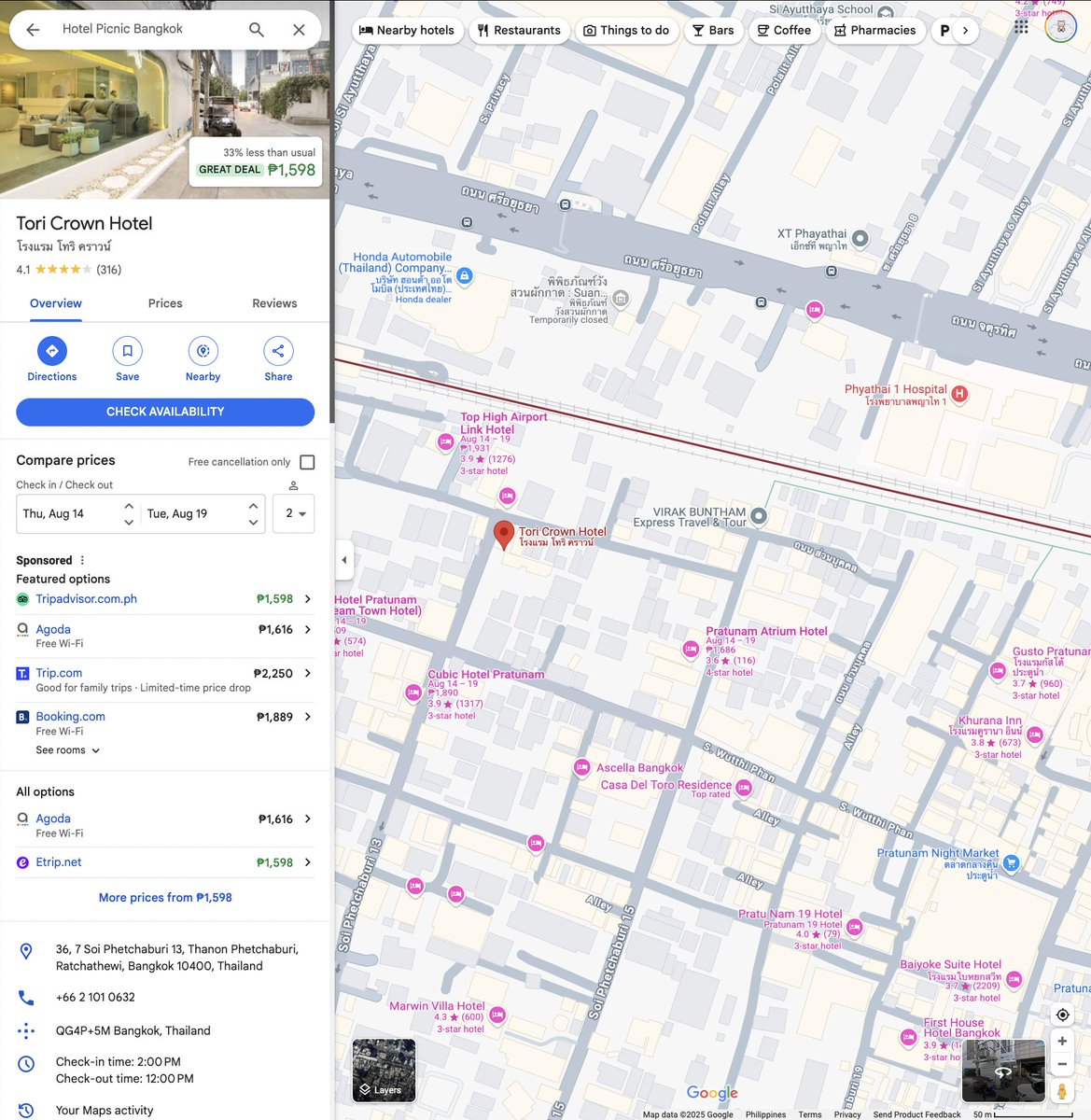Decrease check-in date with down arrow
The height and width of the screenshot is (1120, 1091).
(129, 523)
